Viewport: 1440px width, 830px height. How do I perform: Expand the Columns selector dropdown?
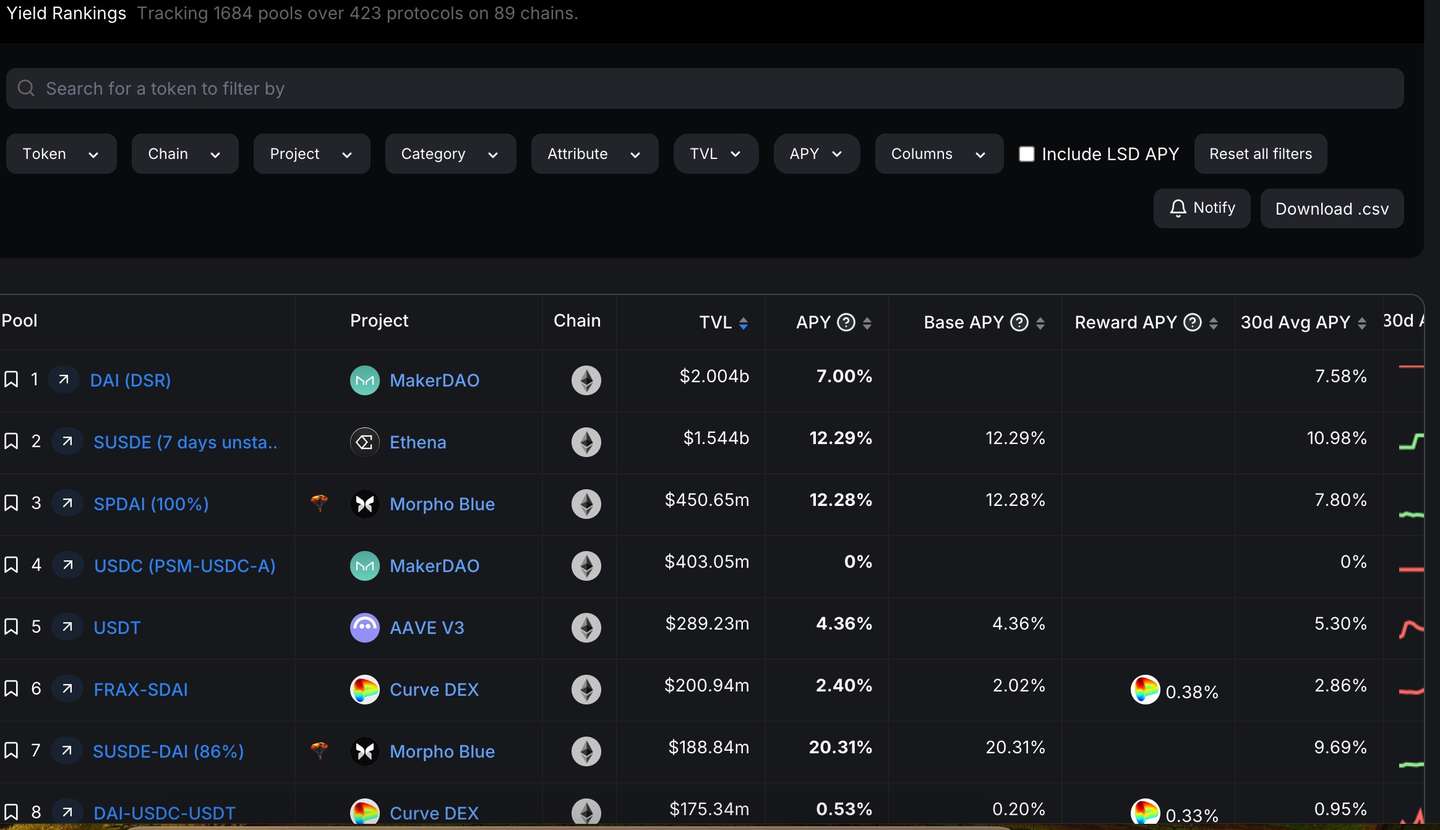(939, 154)
